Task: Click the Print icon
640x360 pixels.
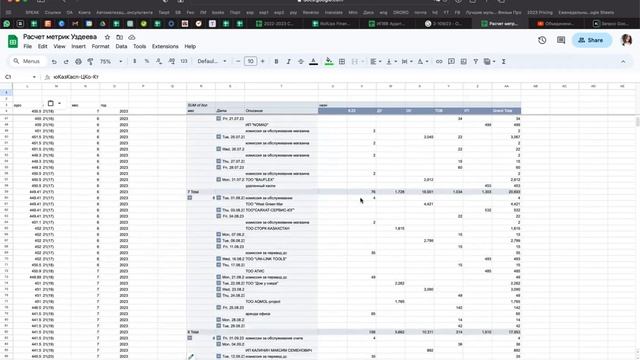Action: pyautogui.click(x=78, y=62)
